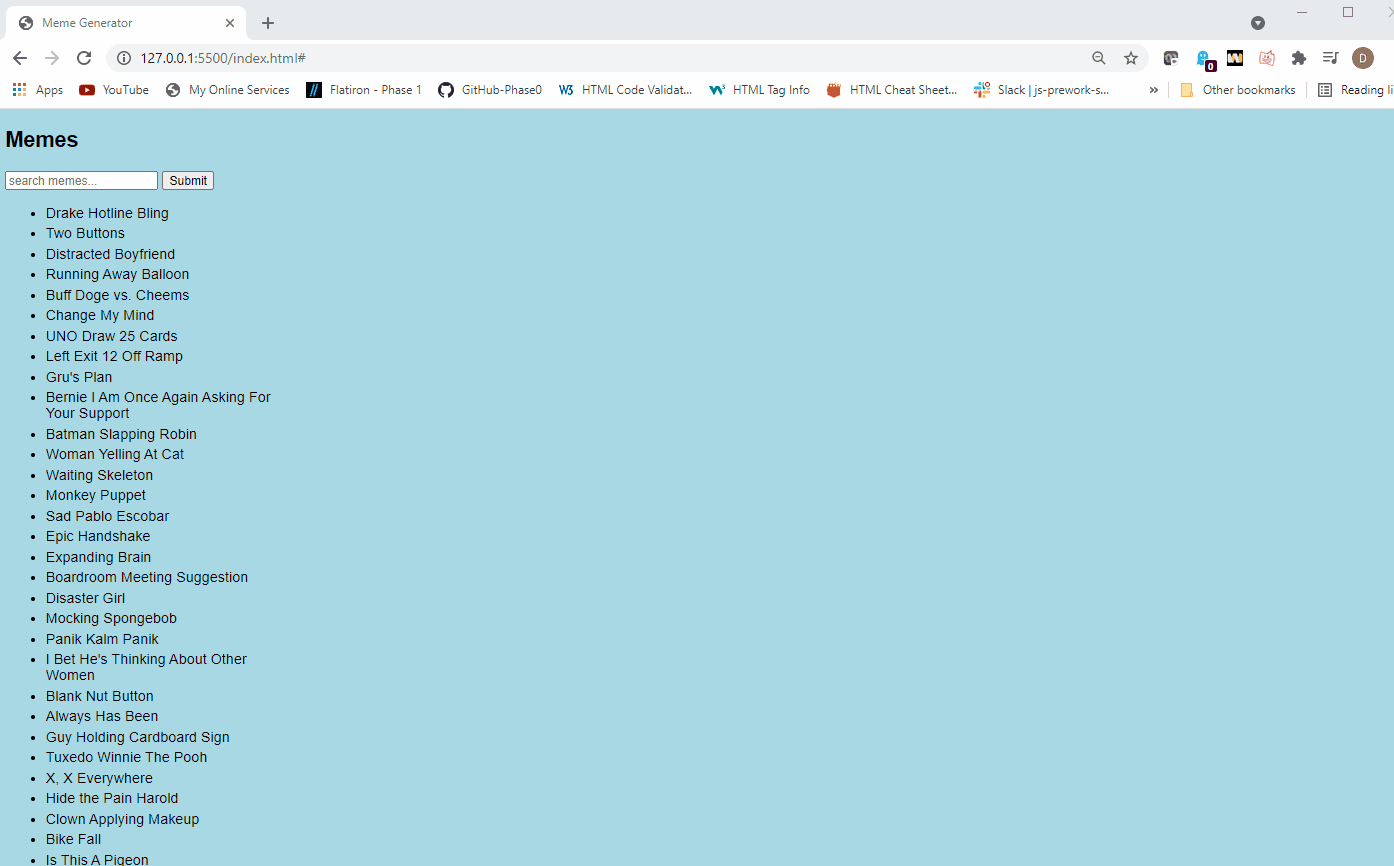Click the first dark extension icon in toolbar
1394x866 pixels.
[x=1171, y=58]
